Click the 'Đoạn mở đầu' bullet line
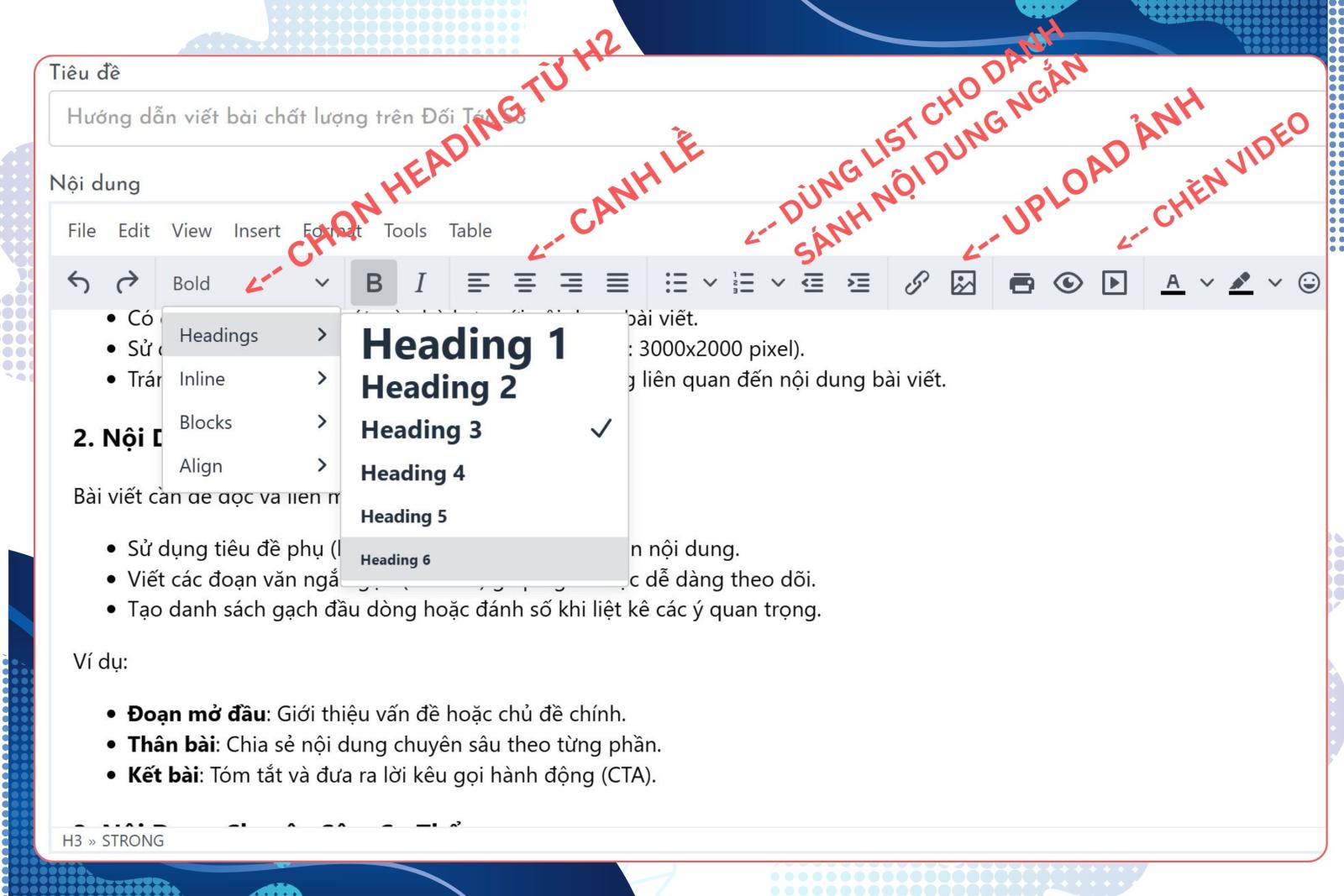This screenshot has height=896, width=1344. tap(376, 714)
